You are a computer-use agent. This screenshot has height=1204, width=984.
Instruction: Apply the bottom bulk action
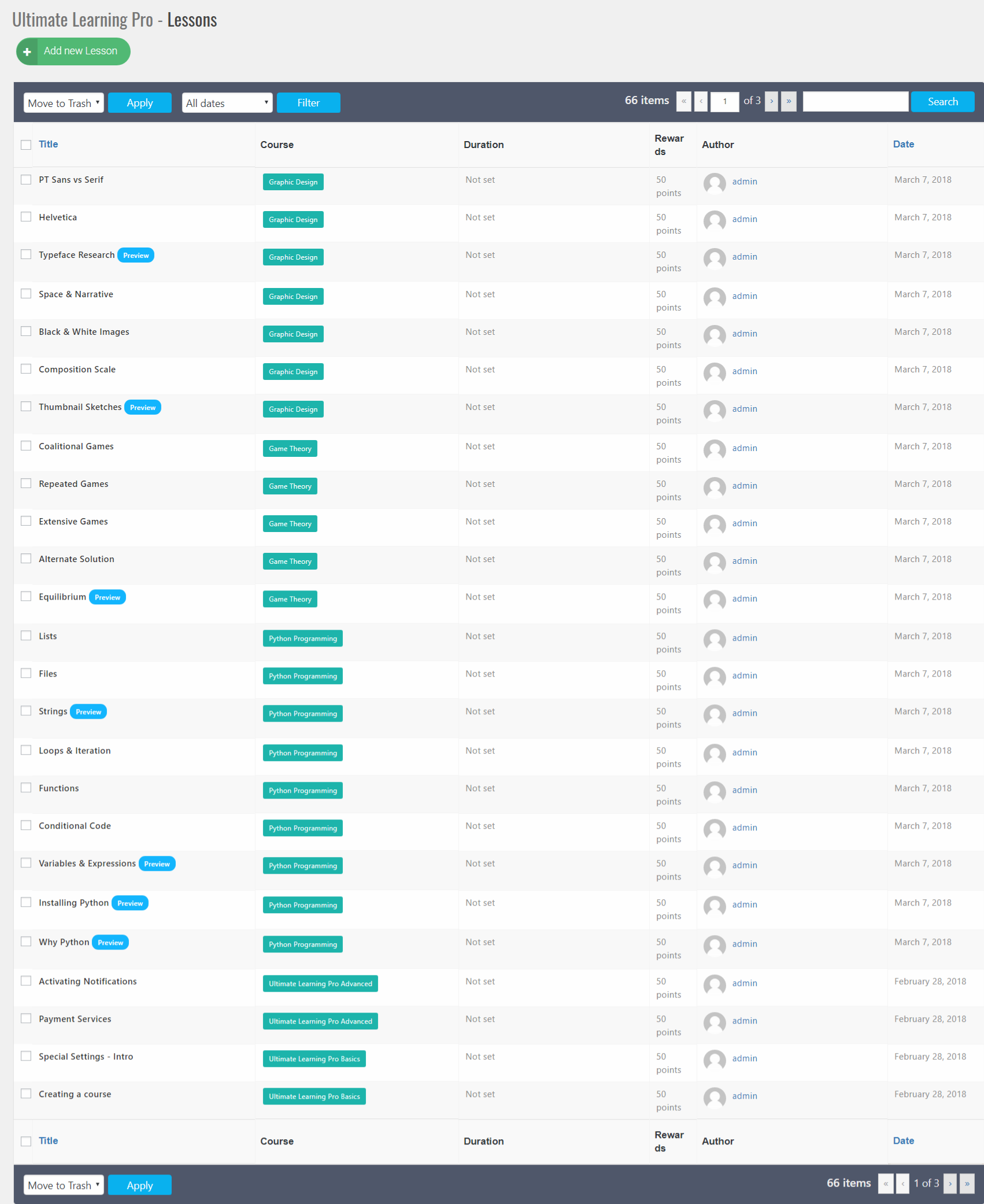pos(140,1185)
